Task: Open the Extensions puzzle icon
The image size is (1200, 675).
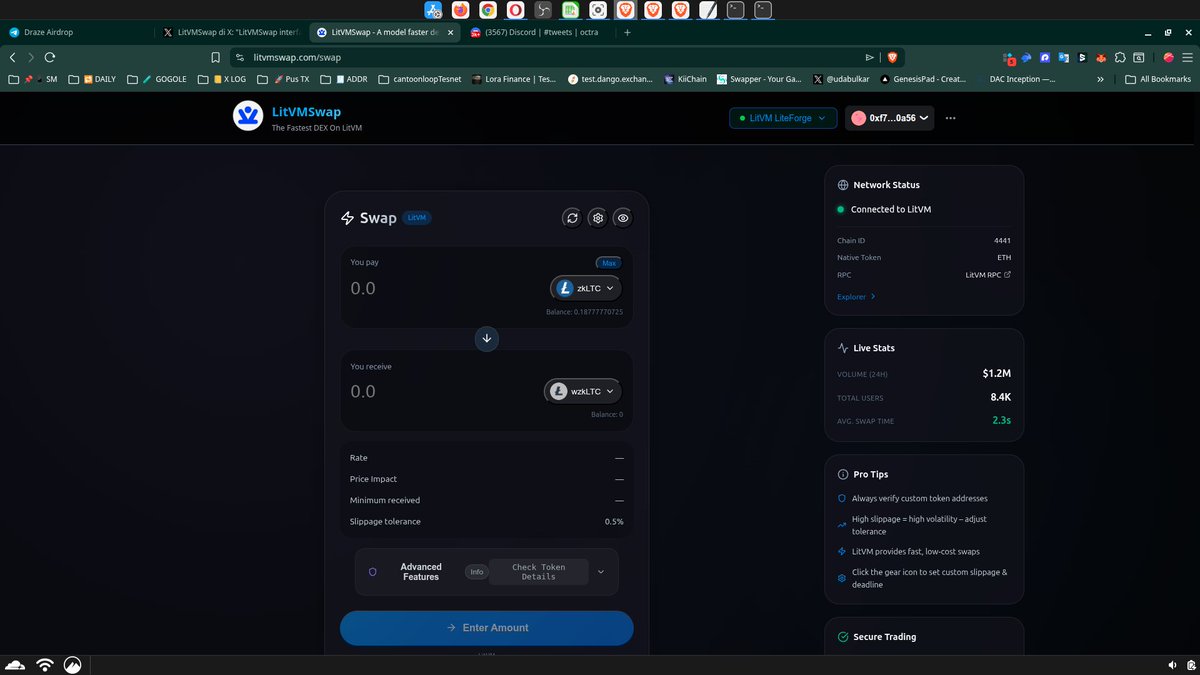Action: coord(1121,58)
